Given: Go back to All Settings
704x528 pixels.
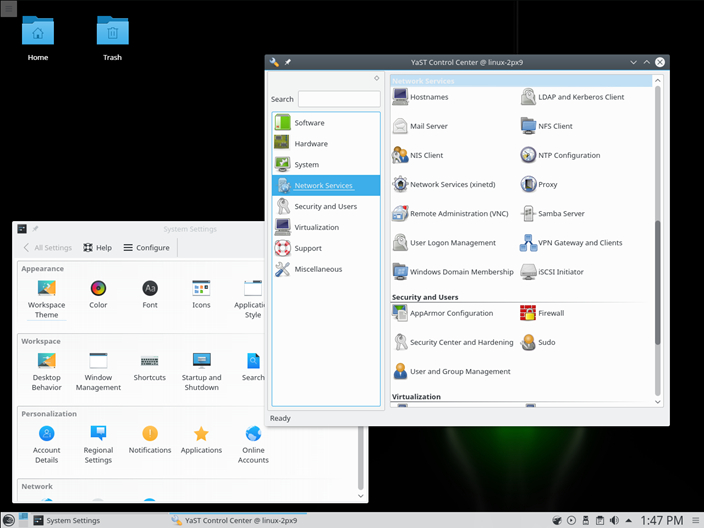Looking at the screenshot, I should pyautogui.click(x=47, y=247).
